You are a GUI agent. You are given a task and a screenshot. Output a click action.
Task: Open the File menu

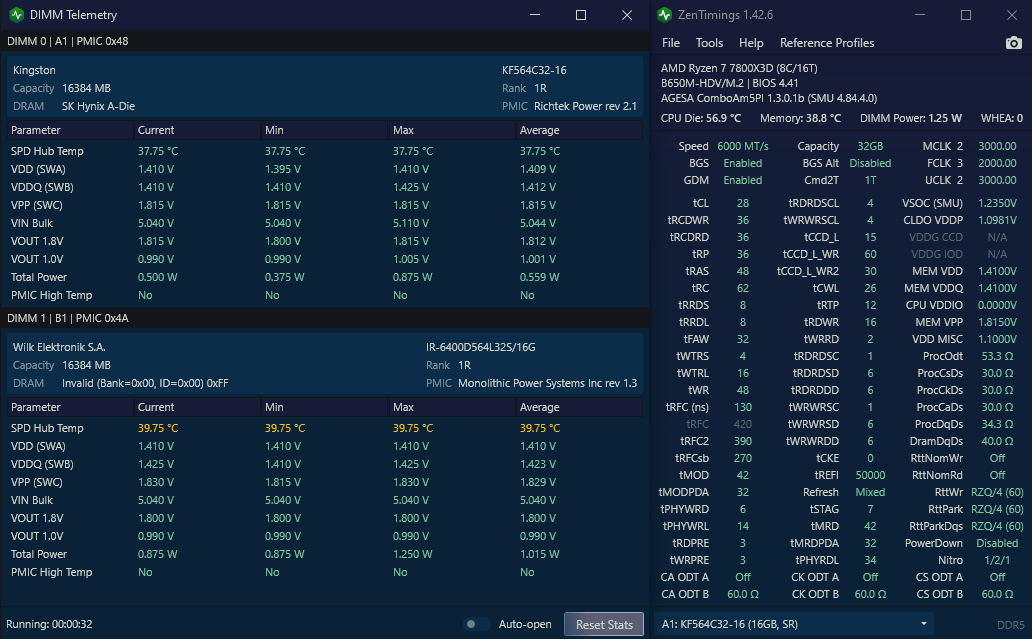[671, 43]
